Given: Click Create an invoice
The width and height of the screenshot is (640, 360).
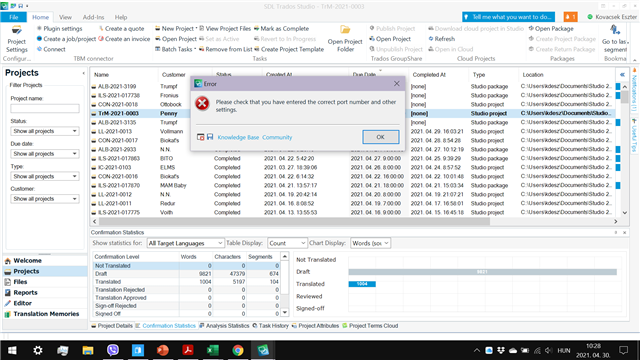Looking at the screenshot, I should [x=124, y=39].
